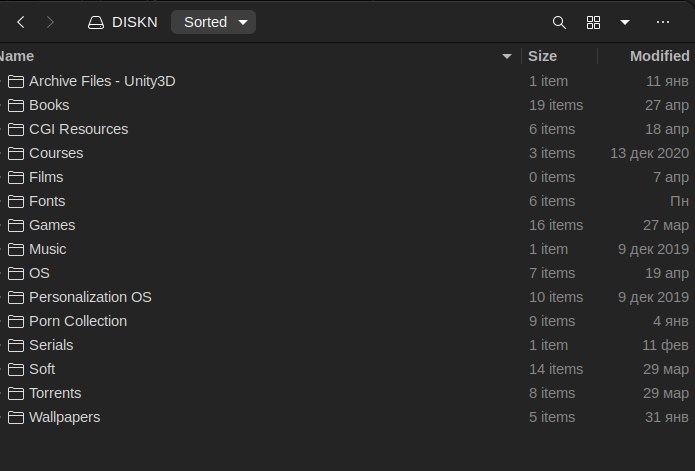This screenshot has height=471, width=695.
Task: Go forward with the right arrow
Action: tap(50, 22)
